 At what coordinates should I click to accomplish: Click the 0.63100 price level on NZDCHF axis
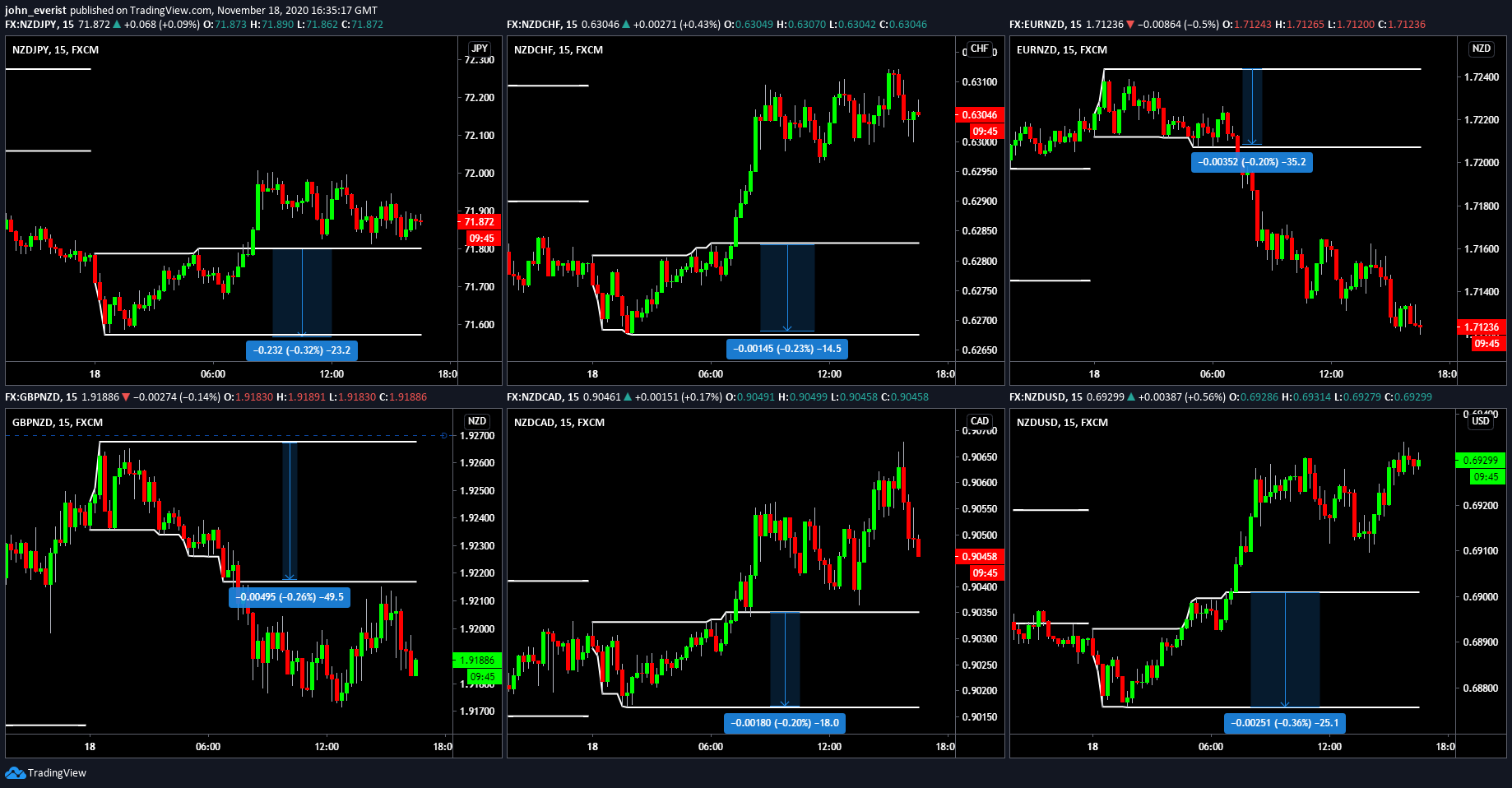[980, 82]
